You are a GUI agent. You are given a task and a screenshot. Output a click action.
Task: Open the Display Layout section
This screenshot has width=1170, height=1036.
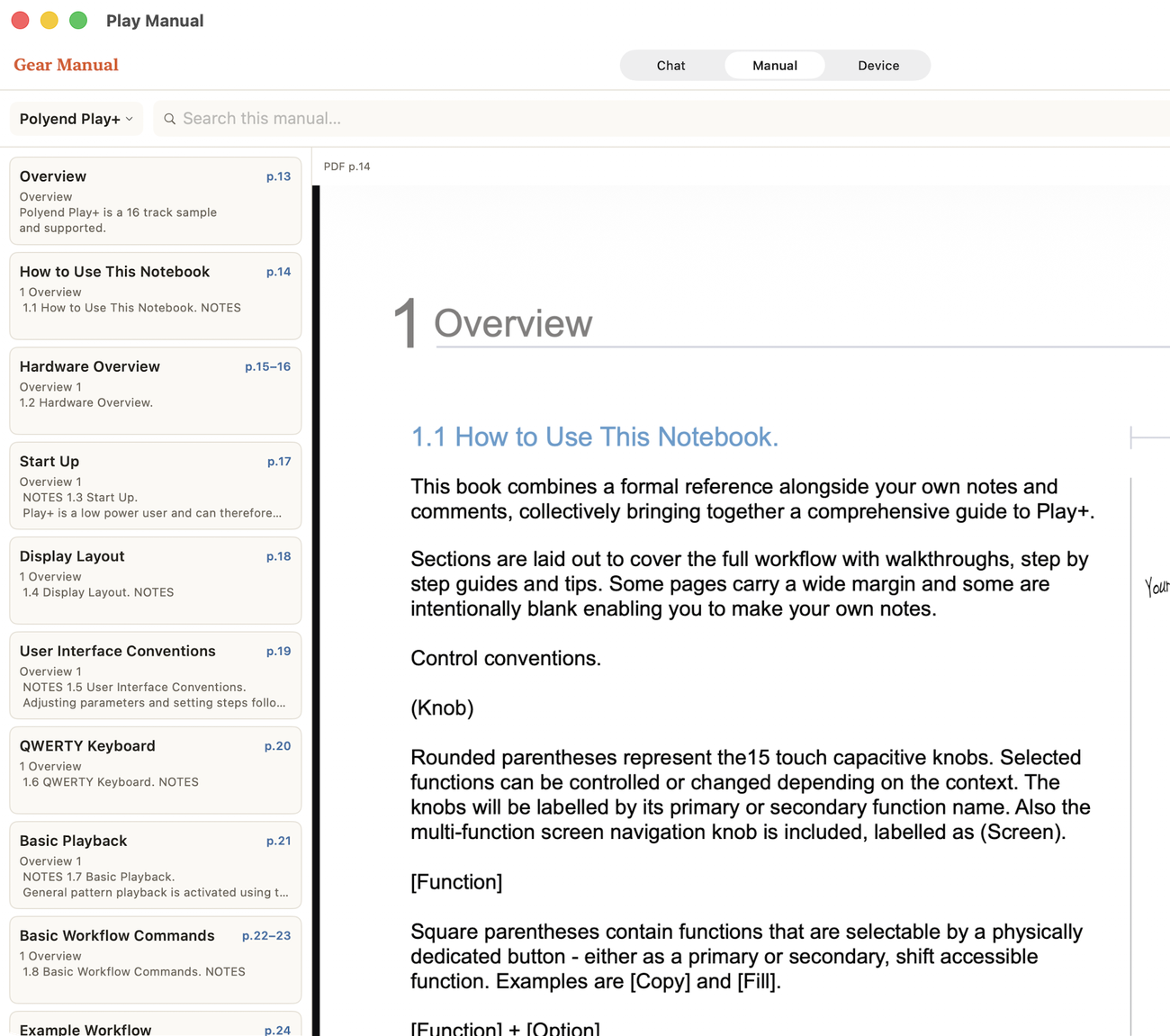pos(156,581)
